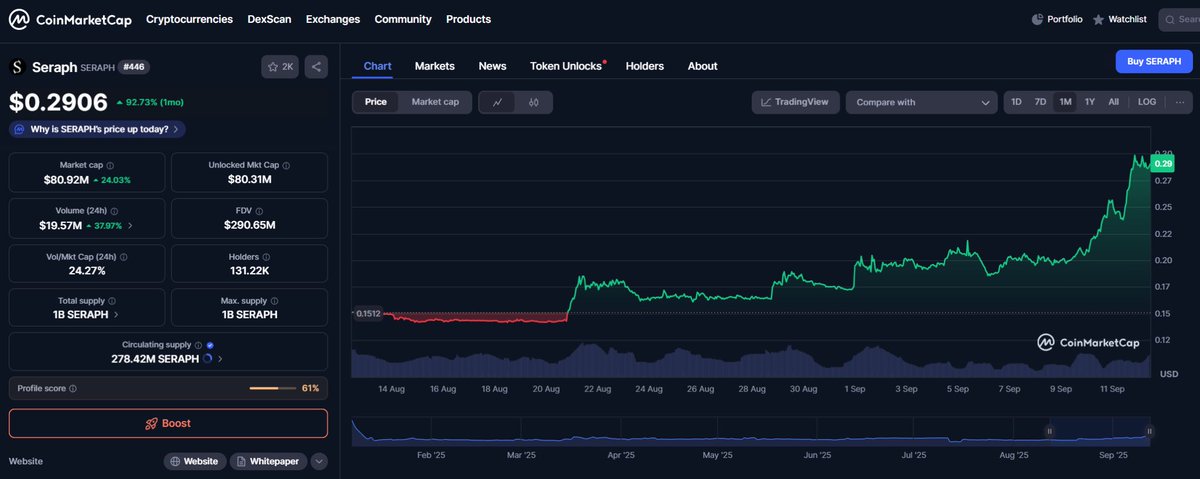The width and height of the screenshot is (1200, 479).
Task: Info icon next to Market cap
Action: [109, 165]
